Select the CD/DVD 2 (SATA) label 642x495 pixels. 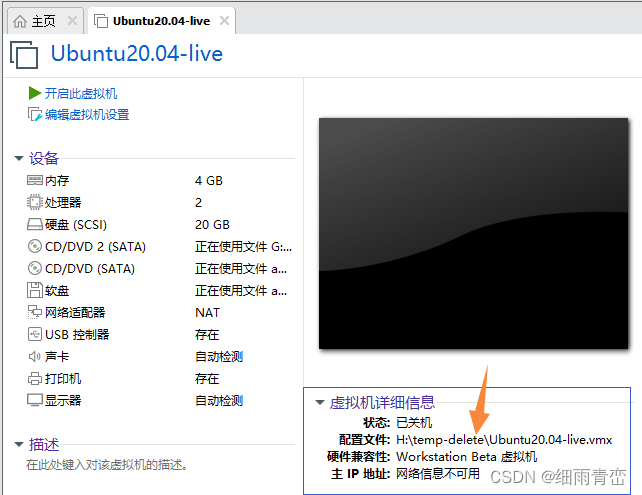pyautogui.click(x=95, y=247)
